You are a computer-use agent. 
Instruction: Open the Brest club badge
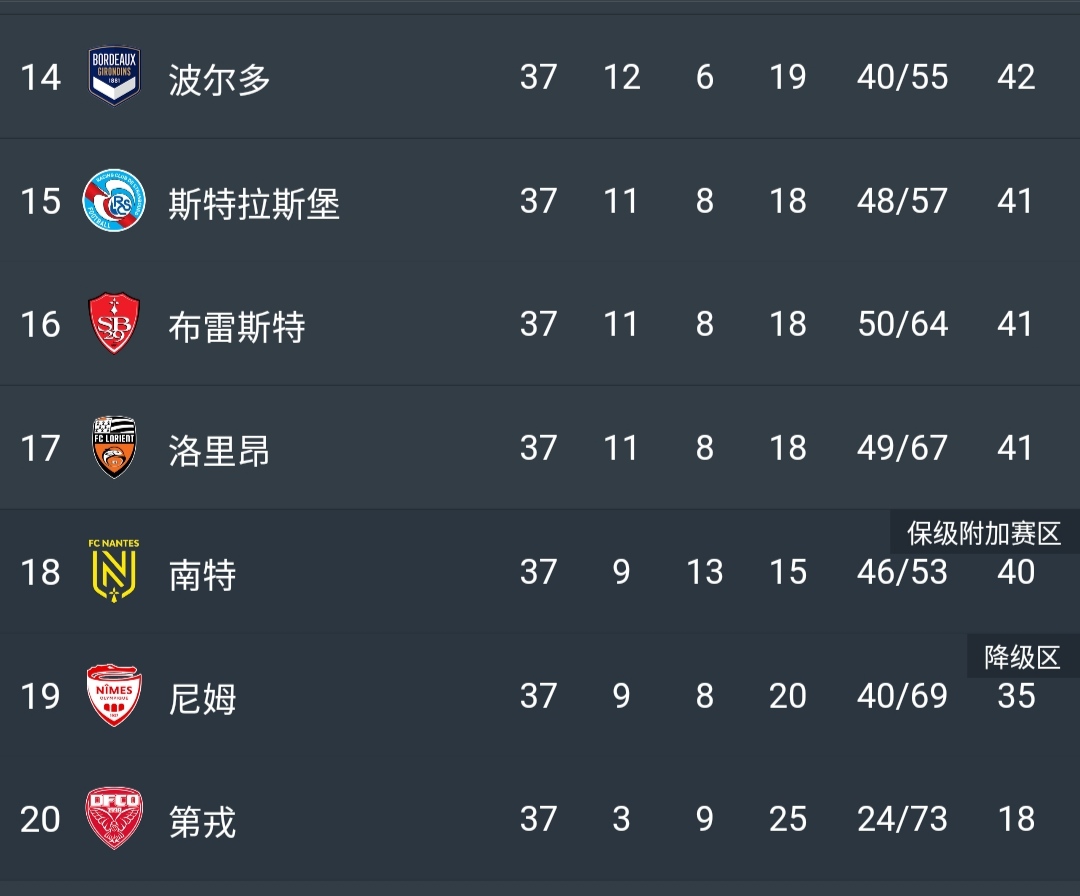pos(114,324)
